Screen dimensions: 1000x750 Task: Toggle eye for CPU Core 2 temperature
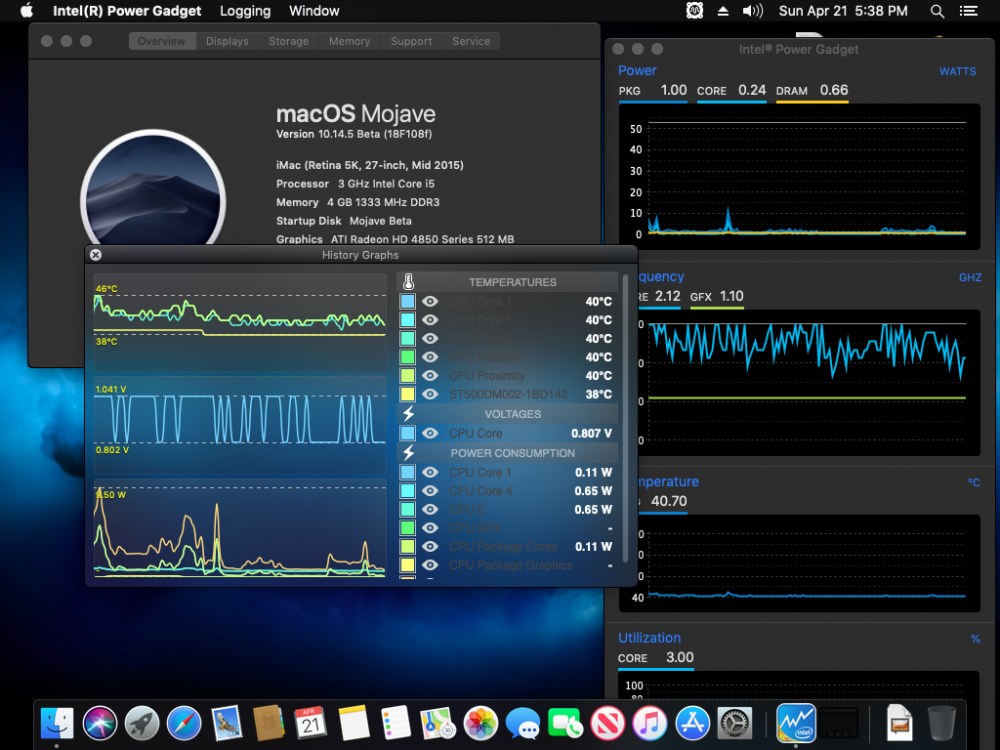tap(430, 338)
